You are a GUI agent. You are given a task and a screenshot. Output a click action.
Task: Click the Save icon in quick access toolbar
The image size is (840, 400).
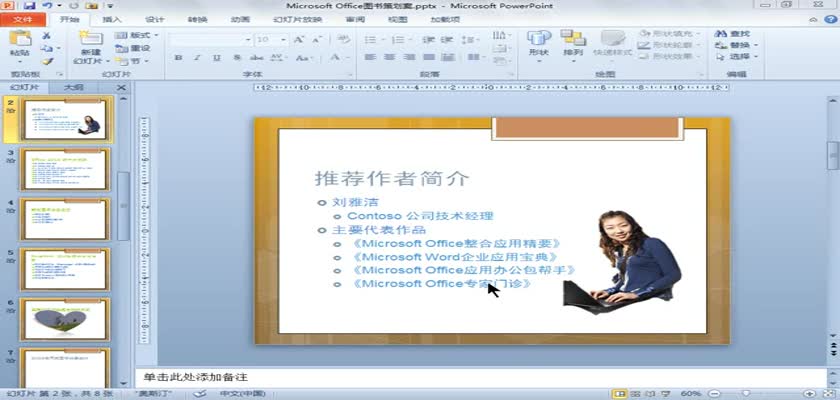[29, 6]
